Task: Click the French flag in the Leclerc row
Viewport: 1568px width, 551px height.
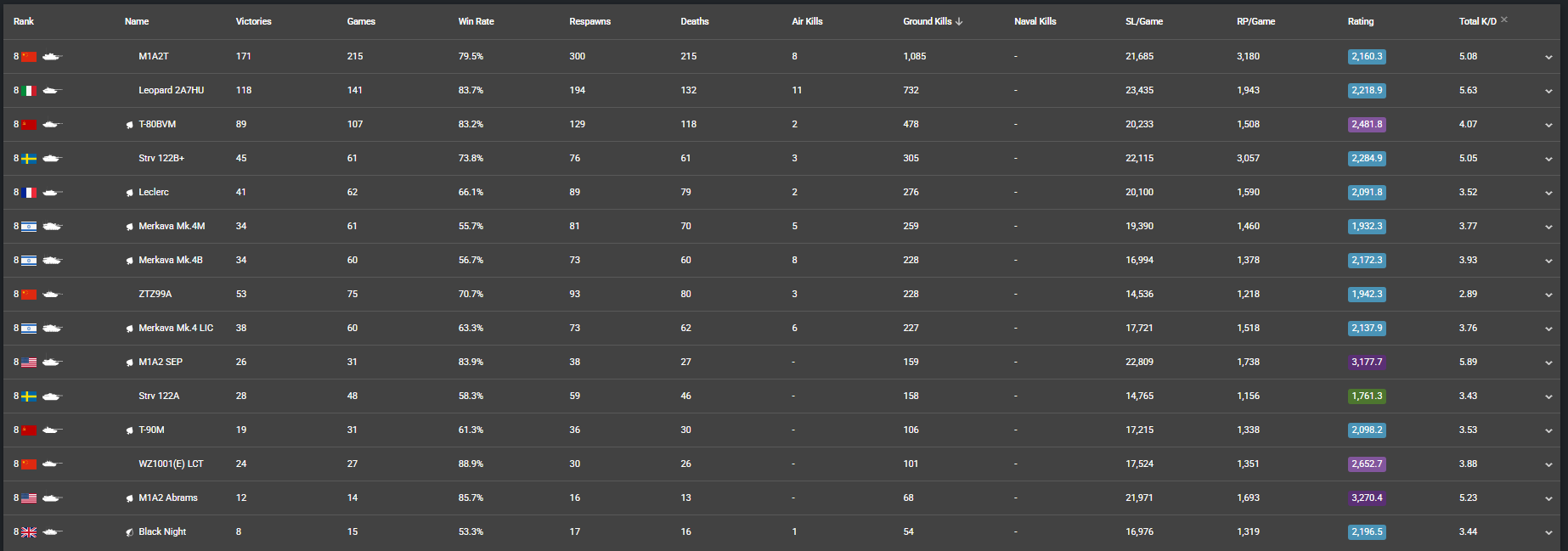Action: [x=29, y=193]
